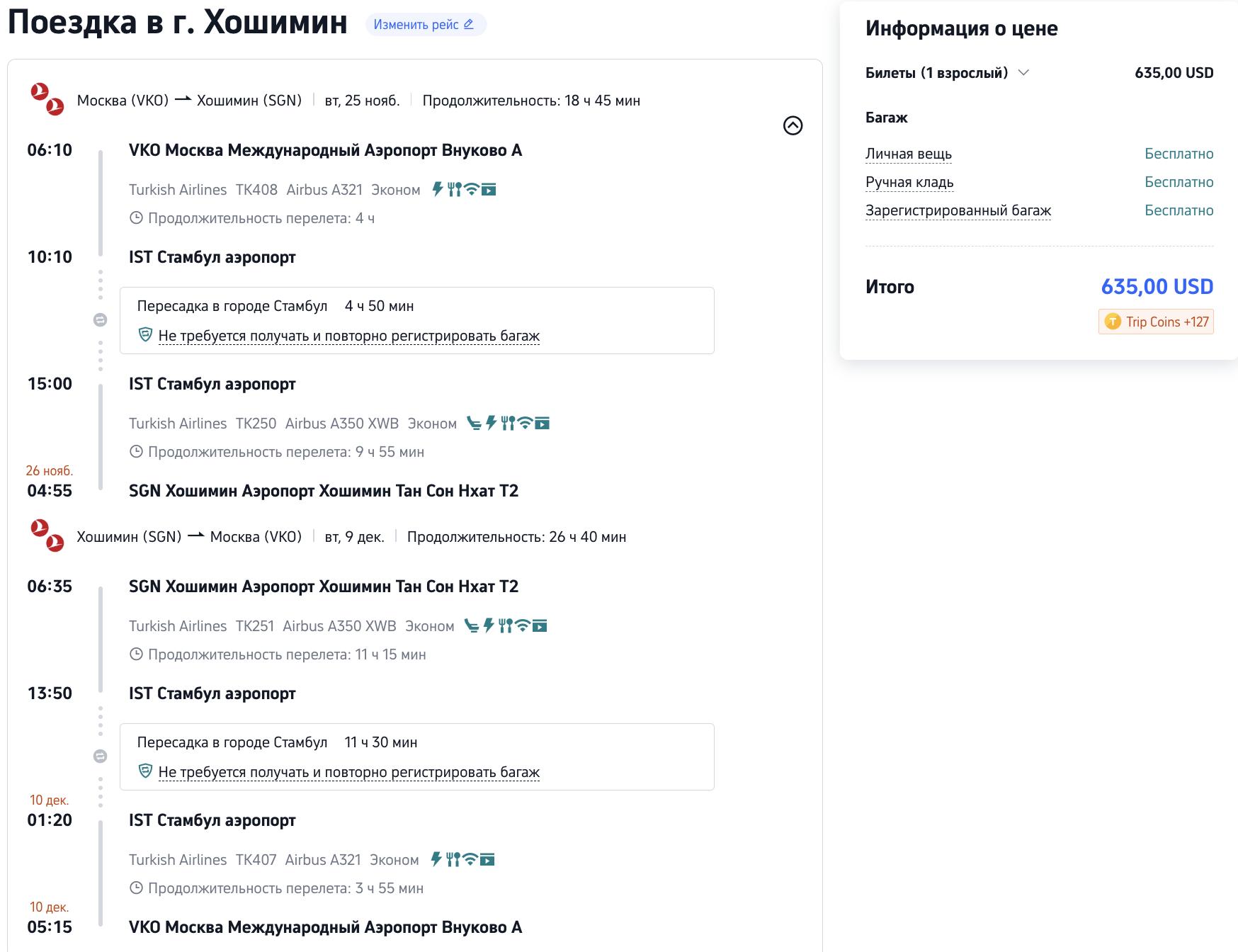Click the Turkish Airlines logo for Moscow–Ho Chi Minh
The height and width of the screenshot is (952, 1238).
coord(47,99)
